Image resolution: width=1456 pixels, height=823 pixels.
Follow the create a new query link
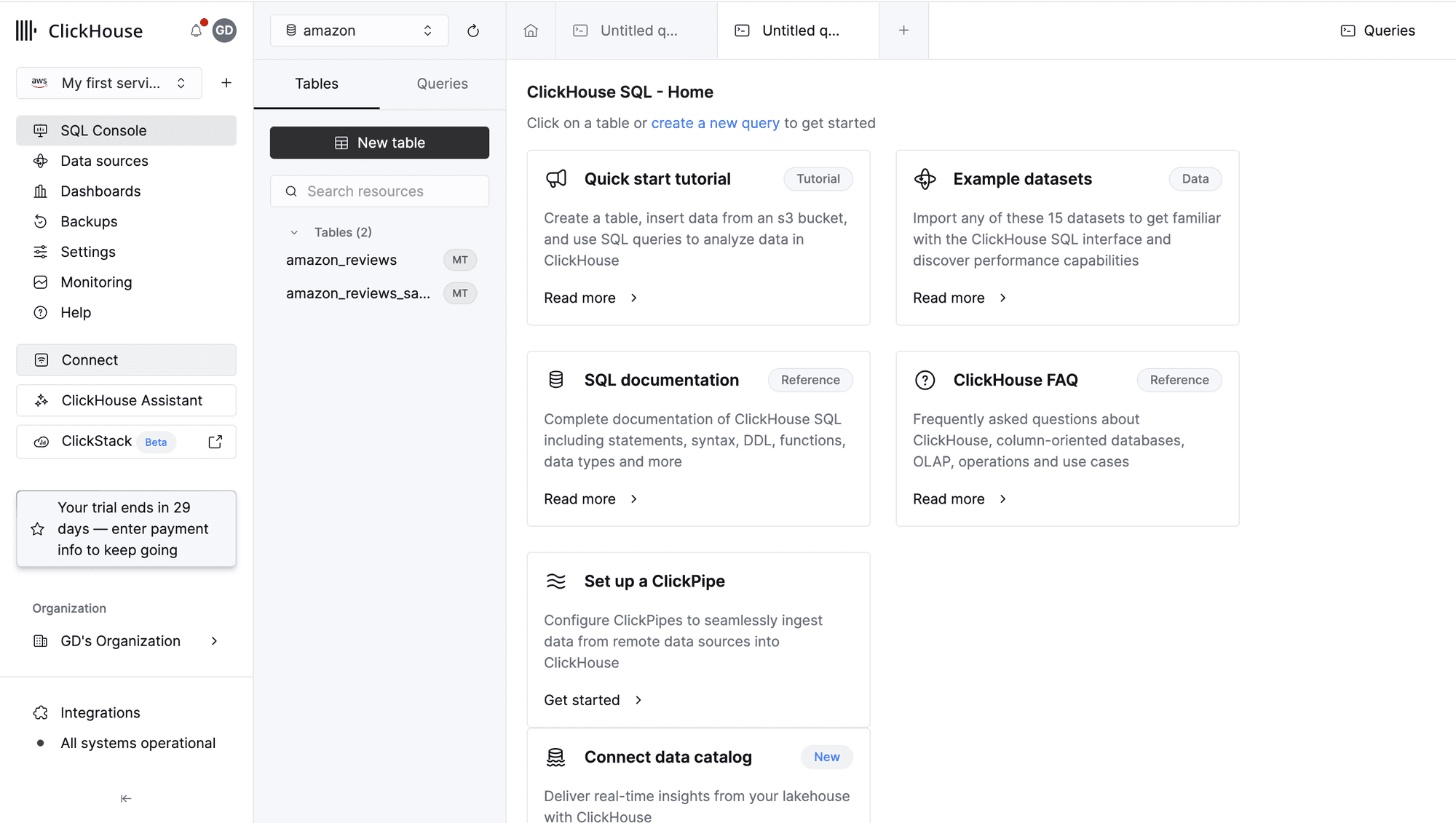tap(715, 123)
